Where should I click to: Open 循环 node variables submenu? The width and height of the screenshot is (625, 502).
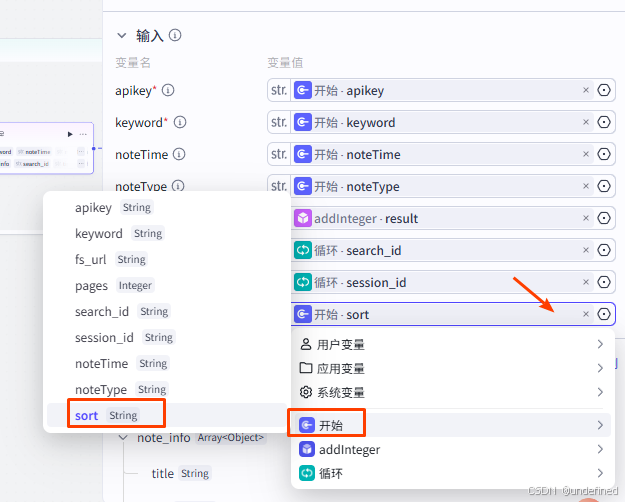point(452,473)
